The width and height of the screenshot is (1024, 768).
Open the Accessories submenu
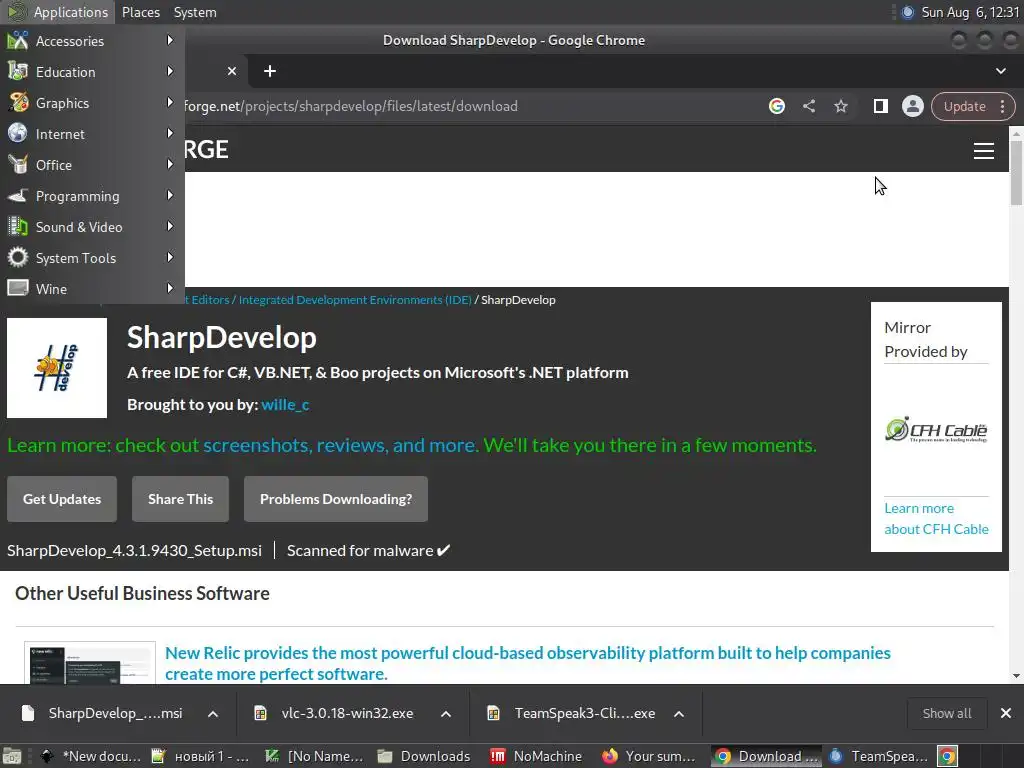pyautogui.click(x=92, y=40)
